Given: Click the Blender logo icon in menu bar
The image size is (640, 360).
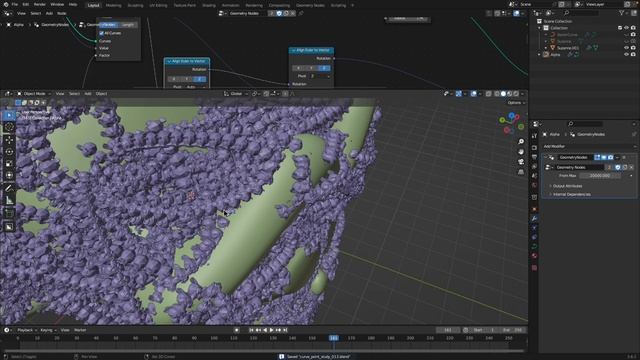Looking at the screenshot, I should pos(5,4).
